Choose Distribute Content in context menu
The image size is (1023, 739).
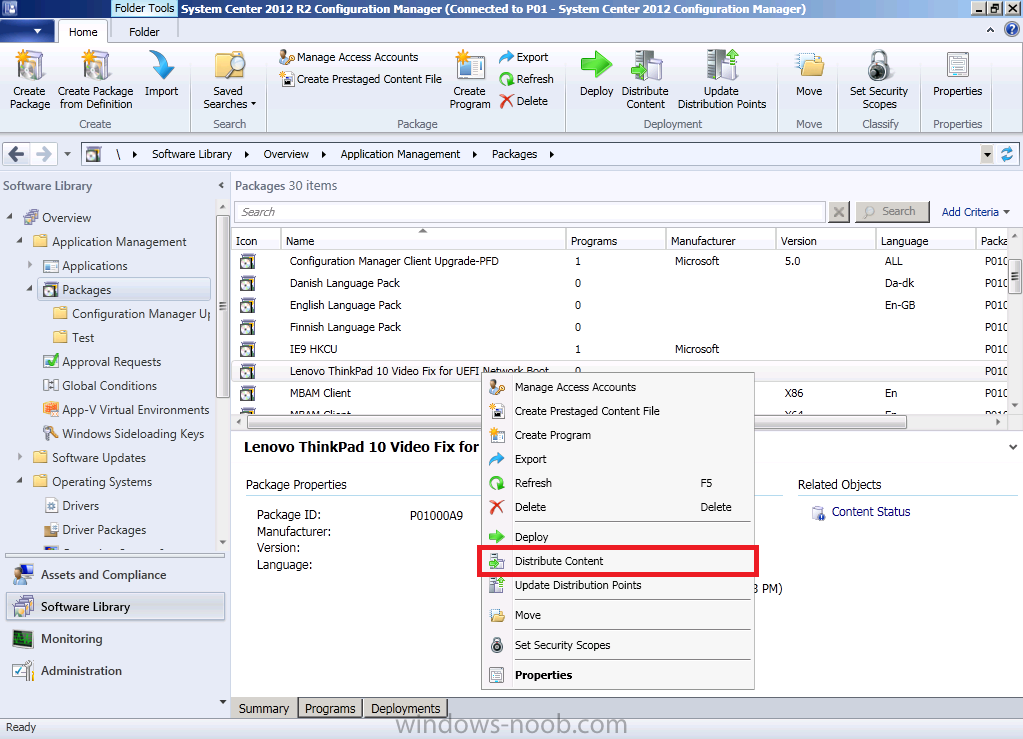pos(618,561)
